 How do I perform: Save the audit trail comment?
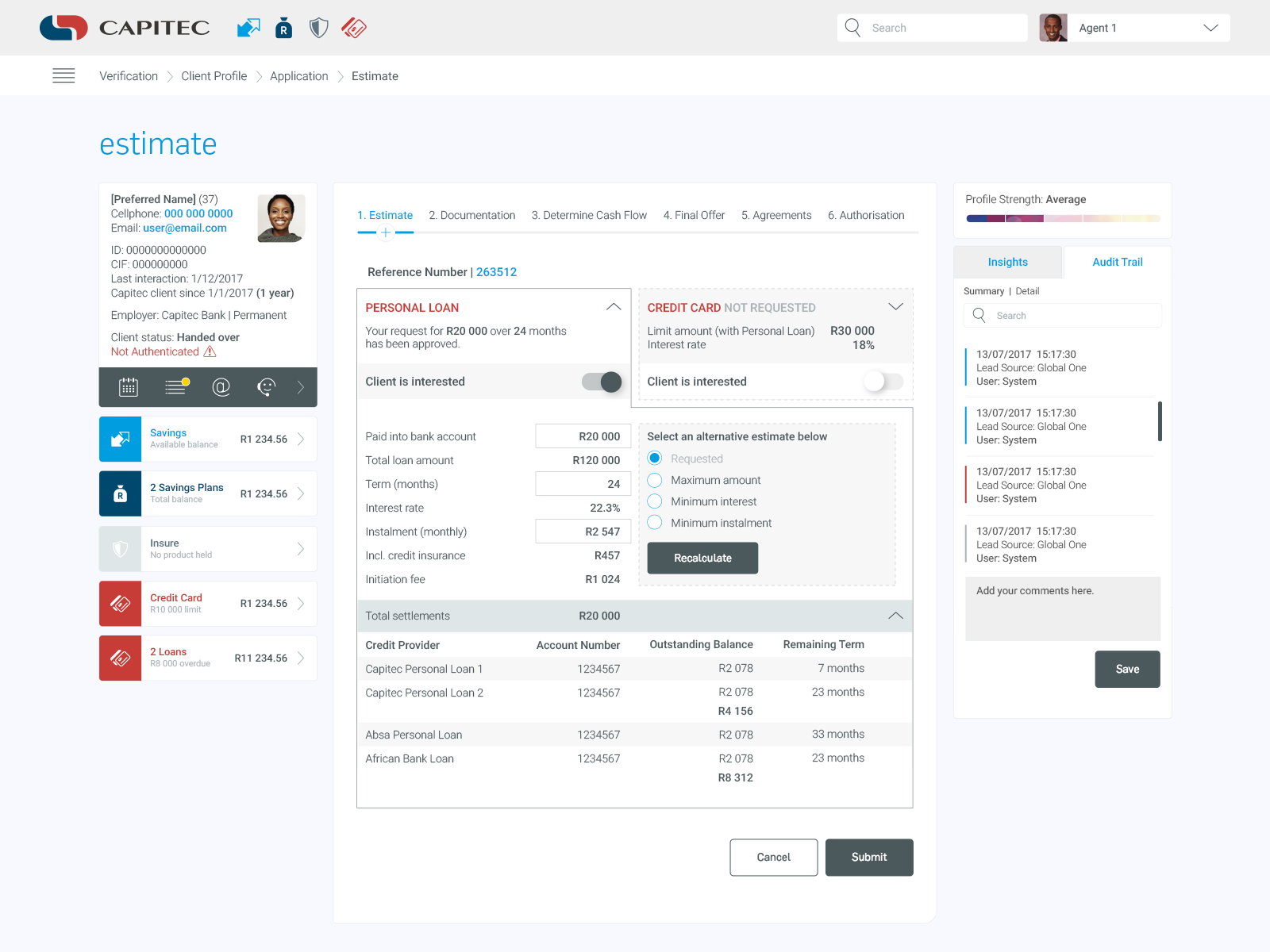tap(1127, 669)
